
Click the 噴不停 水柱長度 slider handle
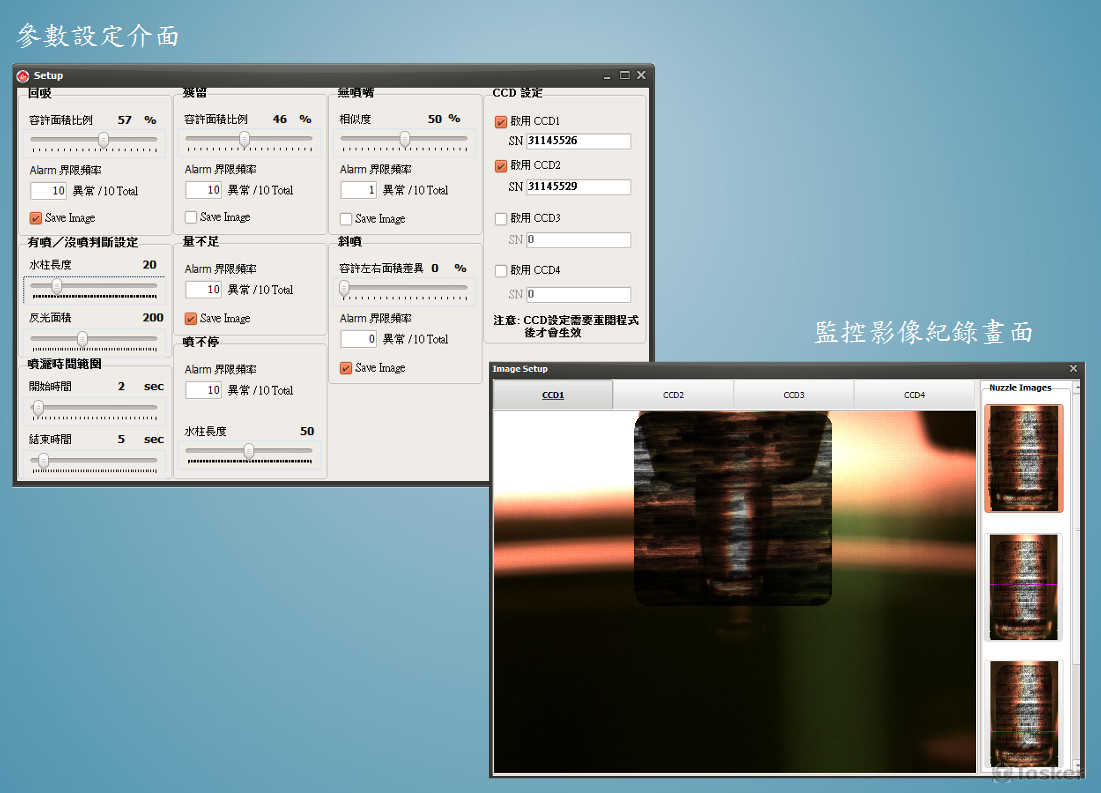pyautogui.click(x=249, y=451)
